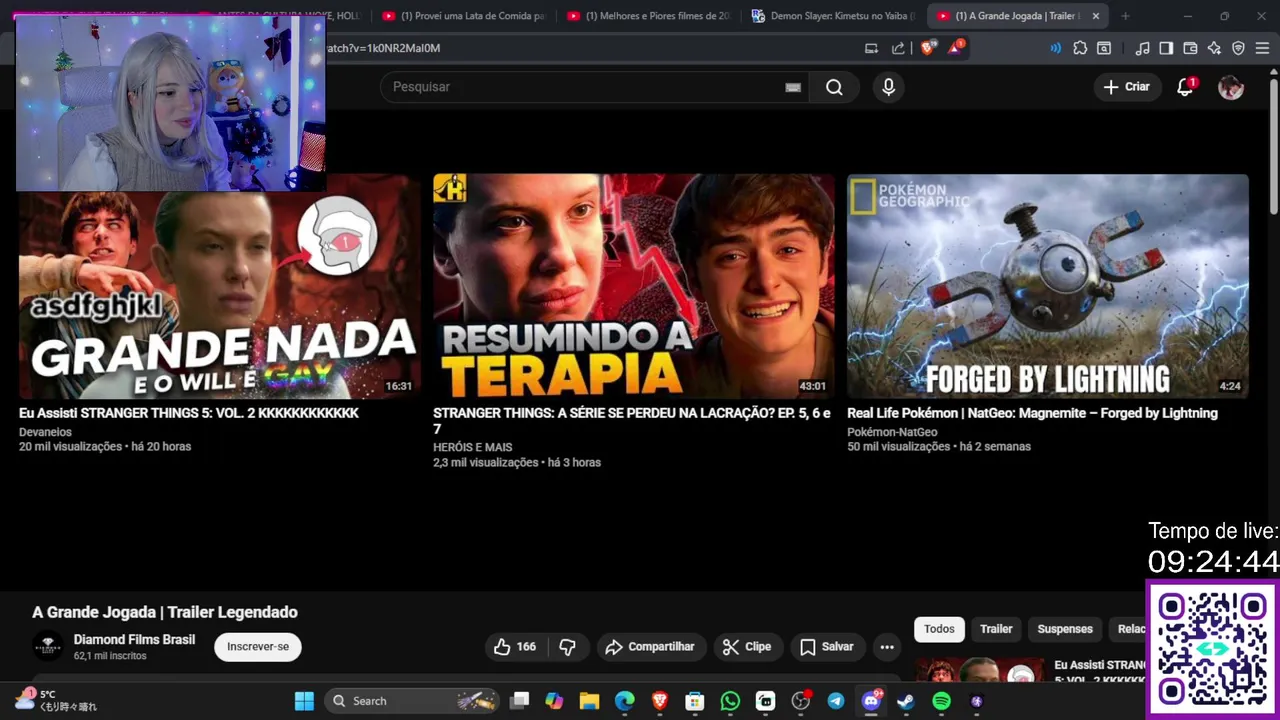Open the Leo AI sparkle icon
This screenshot has width=1280, height=720.
[x=1214, y=48]
